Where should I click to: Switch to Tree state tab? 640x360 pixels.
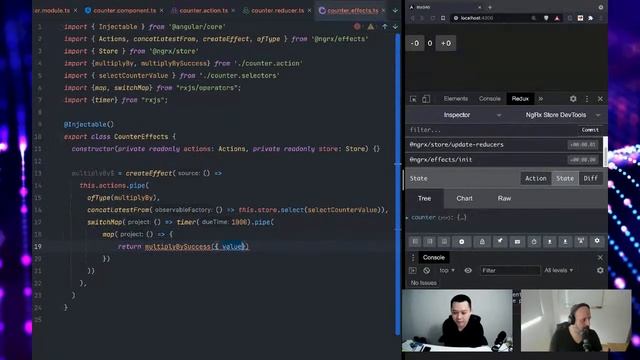(x=424, y=198)
